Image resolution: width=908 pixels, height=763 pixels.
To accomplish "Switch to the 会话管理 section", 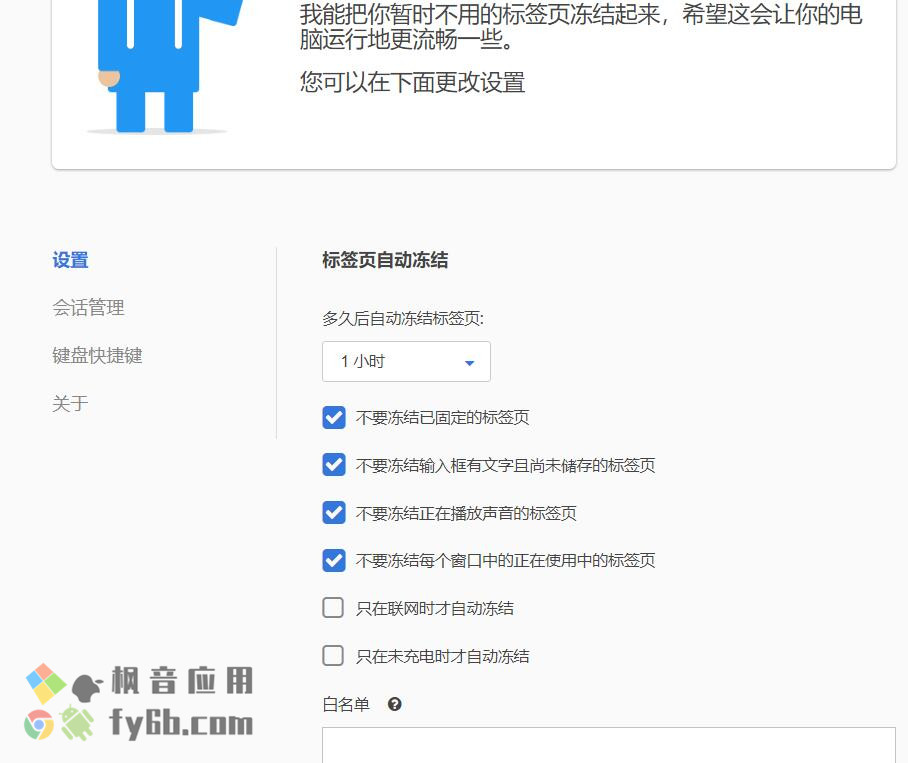I will [x=88, y=307].
